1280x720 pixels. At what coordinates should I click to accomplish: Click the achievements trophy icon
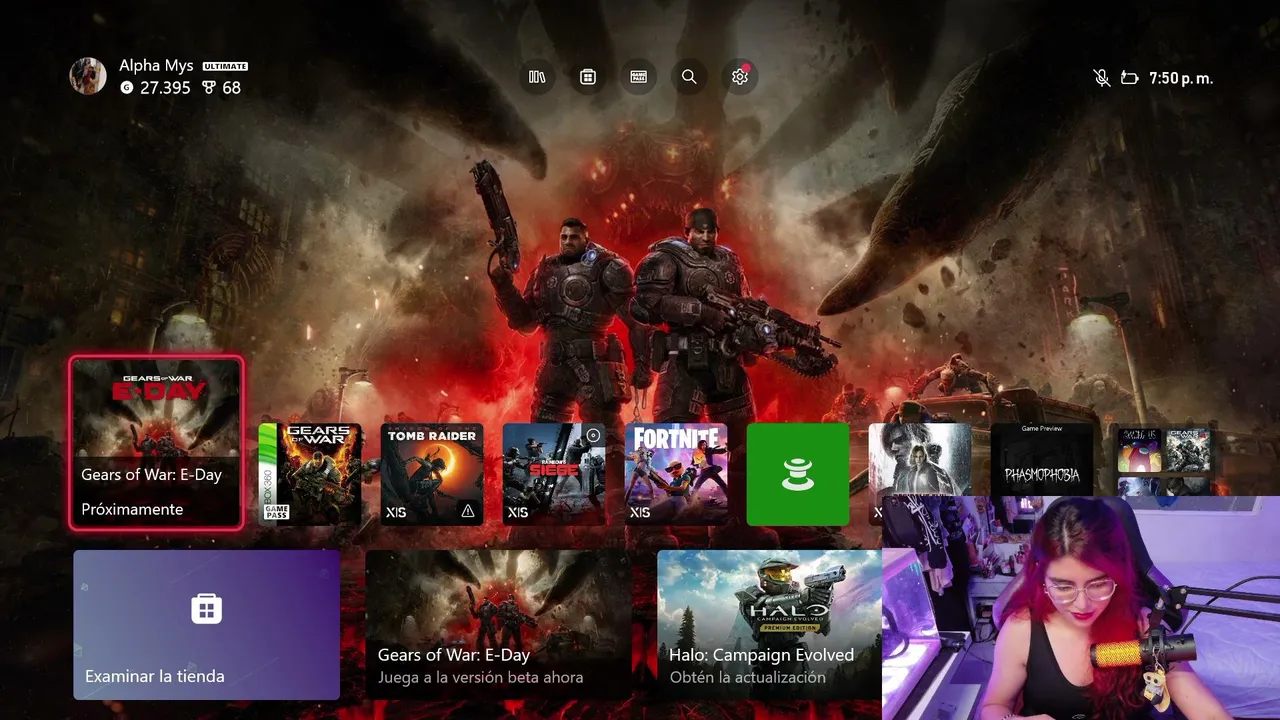click(x=209, y=88)
